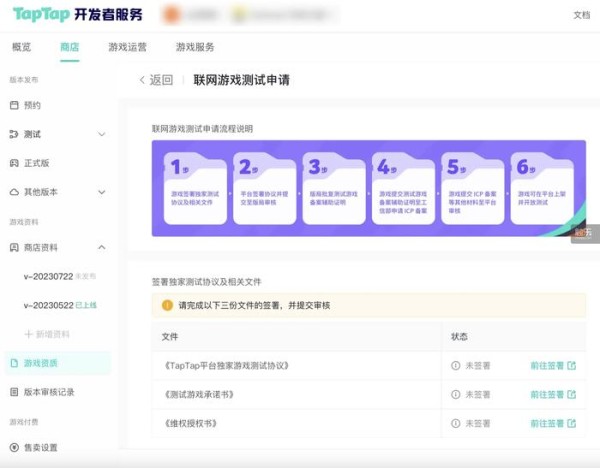The image size is (600, 468).
Task: Click step 5 card in process banner
Action: pyautogui.click(x=473, y=189)
